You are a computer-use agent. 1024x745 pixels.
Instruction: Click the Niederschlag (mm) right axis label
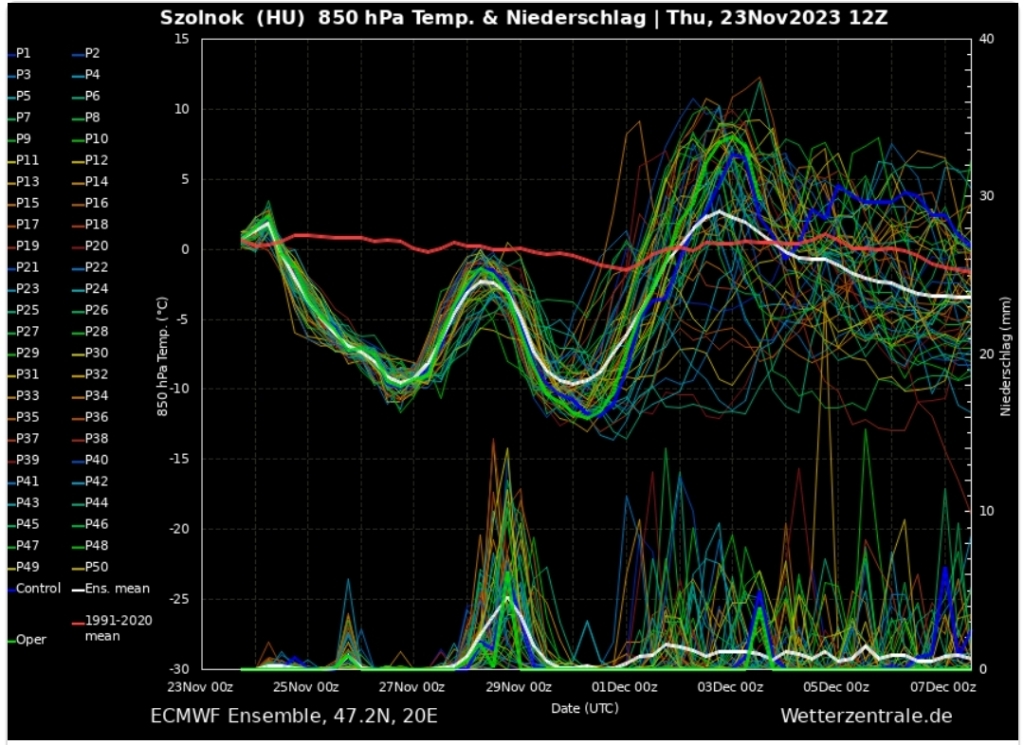point(1005,352)
